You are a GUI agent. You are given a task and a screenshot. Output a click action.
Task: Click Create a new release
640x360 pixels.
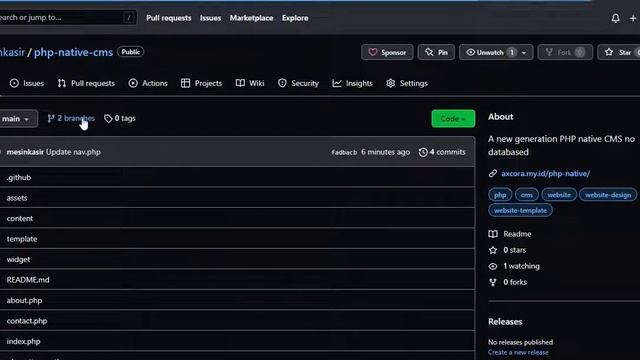pos(518,352)
